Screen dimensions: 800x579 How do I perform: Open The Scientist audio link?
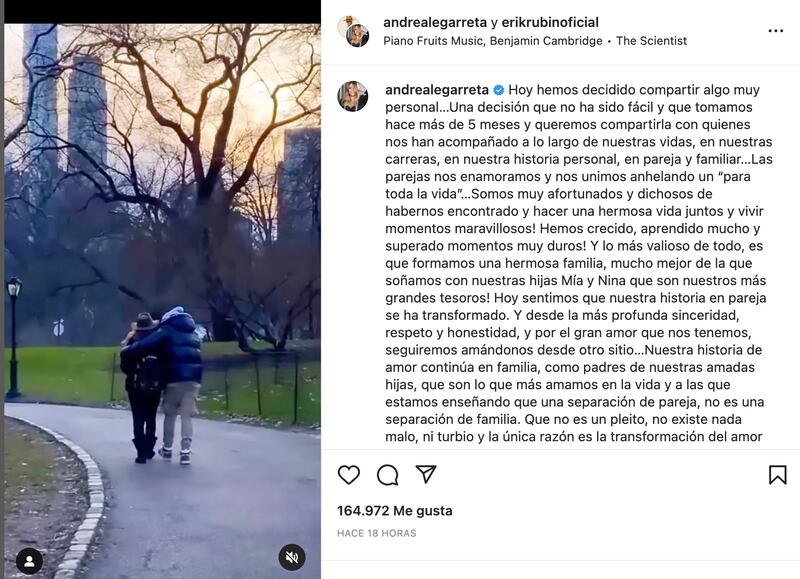pyautogui.click(x=652, y=41)
